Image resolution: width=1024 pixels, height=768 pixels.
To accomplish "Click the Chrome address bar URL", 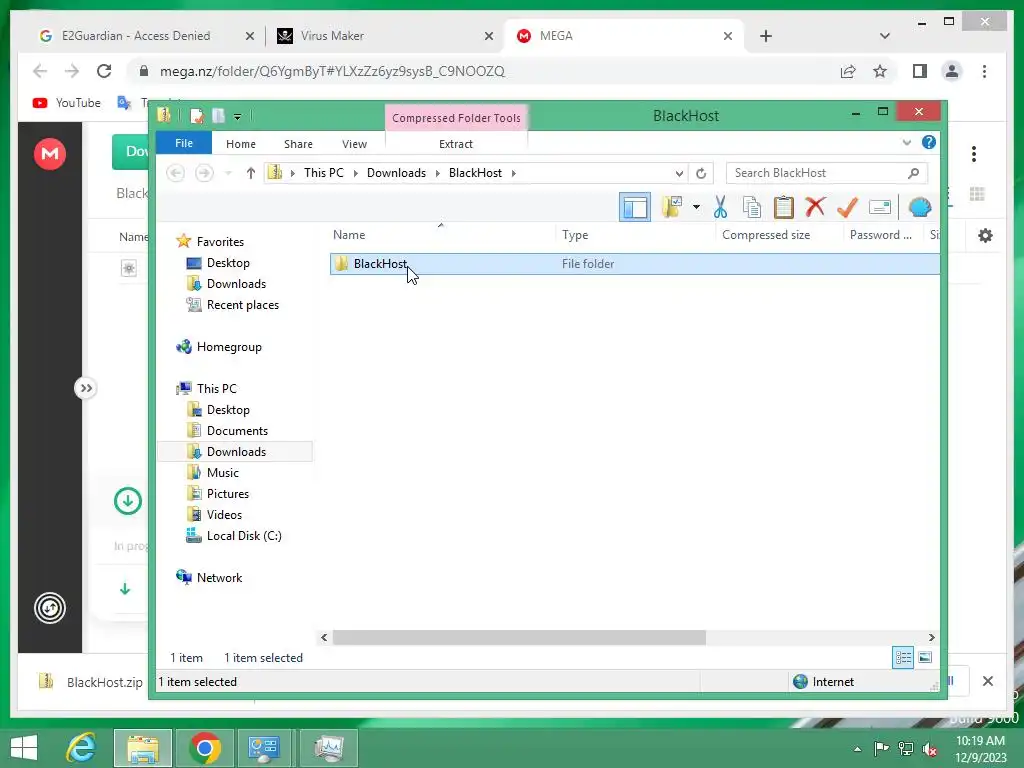I will (332, 71).
